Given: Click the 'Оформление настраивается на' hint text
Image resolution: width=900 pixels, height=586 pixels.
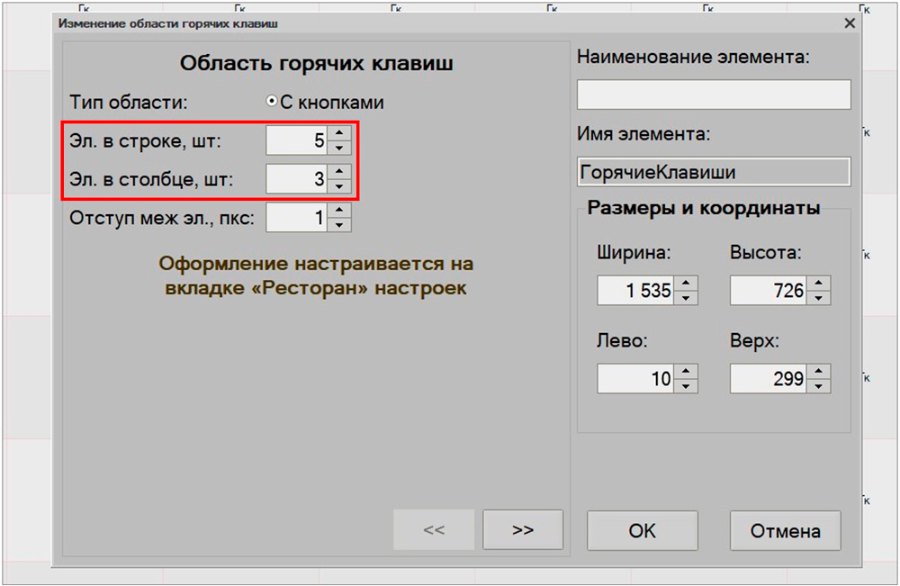Looking at the screenshot, I should [x=316, y=263].
